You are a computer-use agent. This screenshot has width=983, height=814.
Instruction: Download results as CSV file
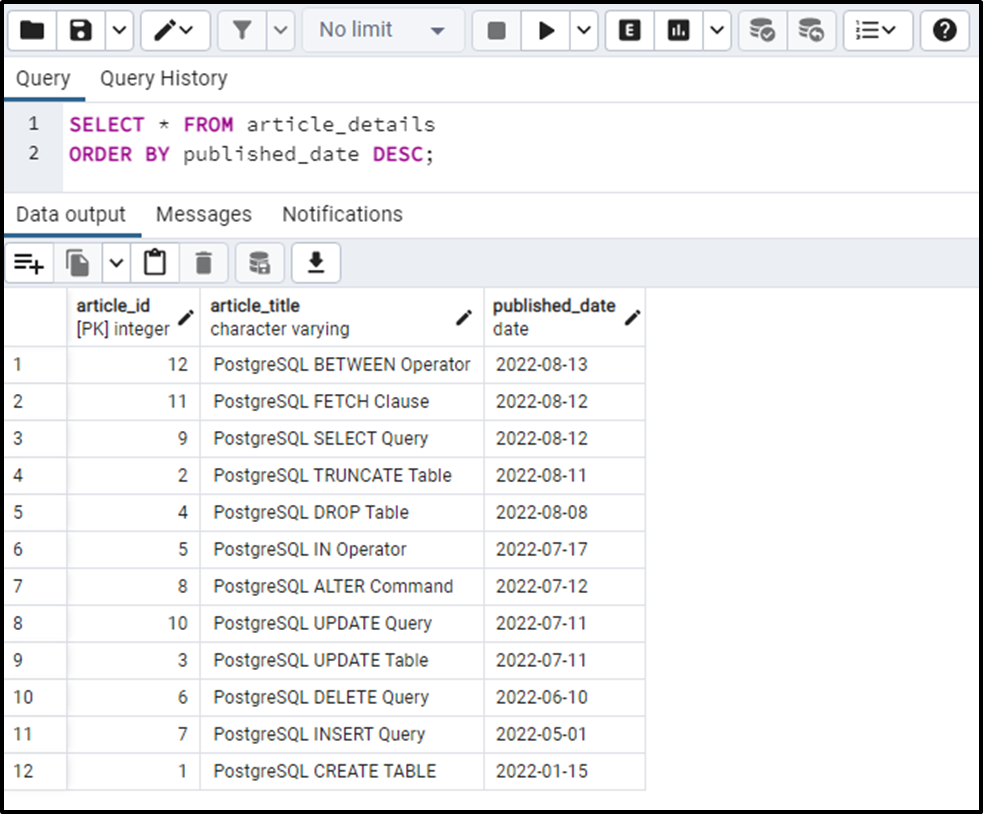pos(316,263)
